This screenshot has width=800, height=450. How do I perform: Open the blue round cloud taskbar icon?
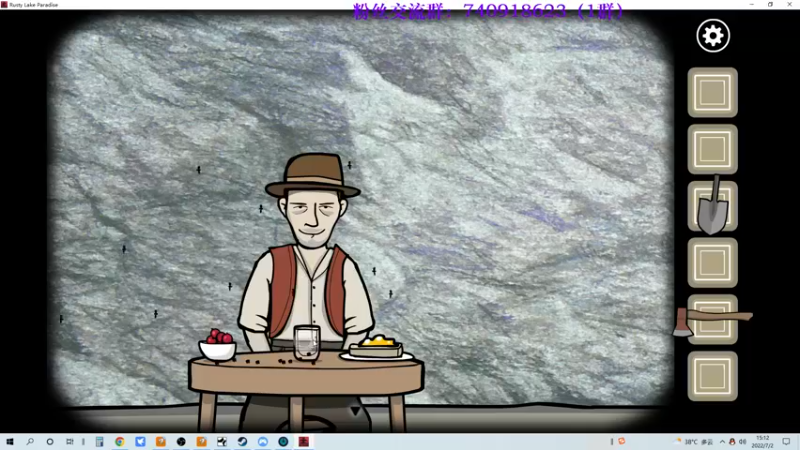(x=263, y=442)
